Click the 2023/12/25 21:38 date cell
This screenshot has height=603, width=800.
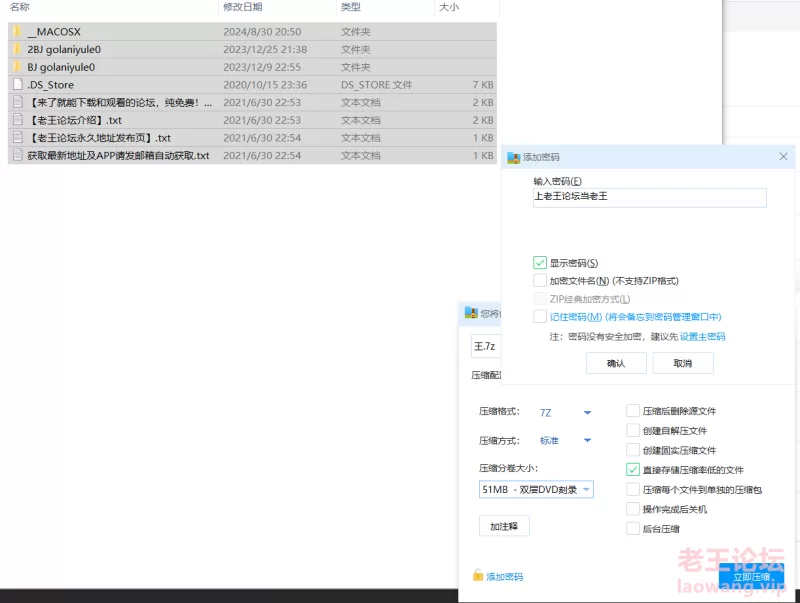coord(265,49)
